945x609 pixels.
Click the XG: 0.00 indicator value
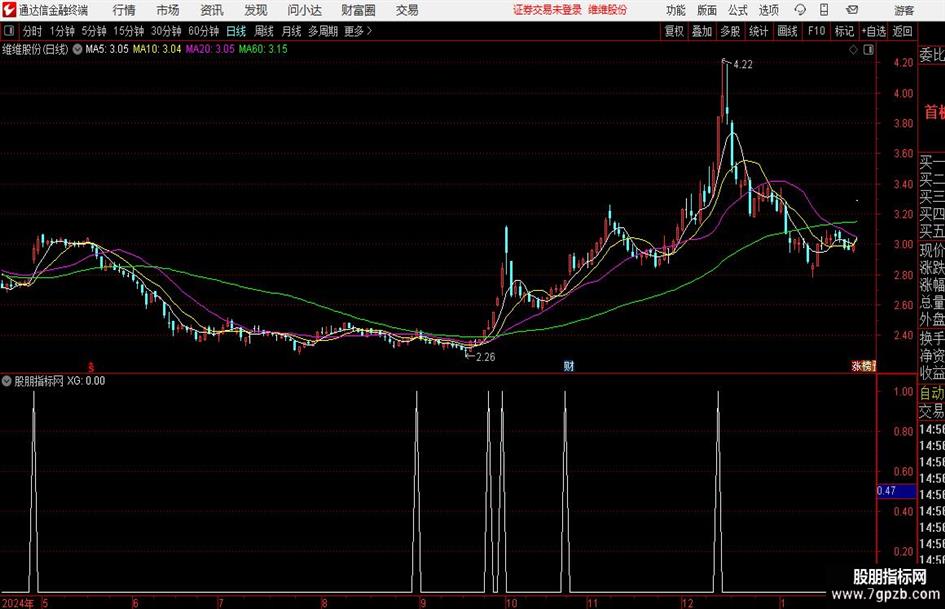pos(86,381)
